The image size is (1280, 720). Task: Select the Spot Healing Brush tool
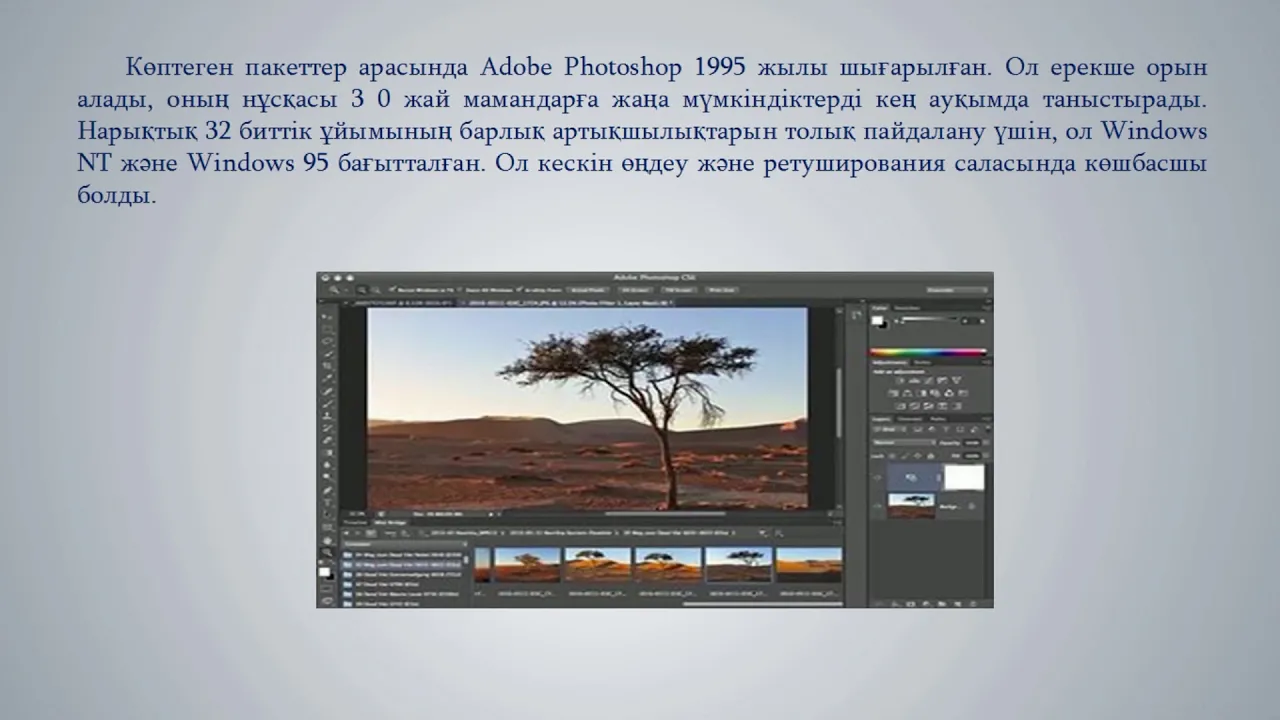pos(327,391)
